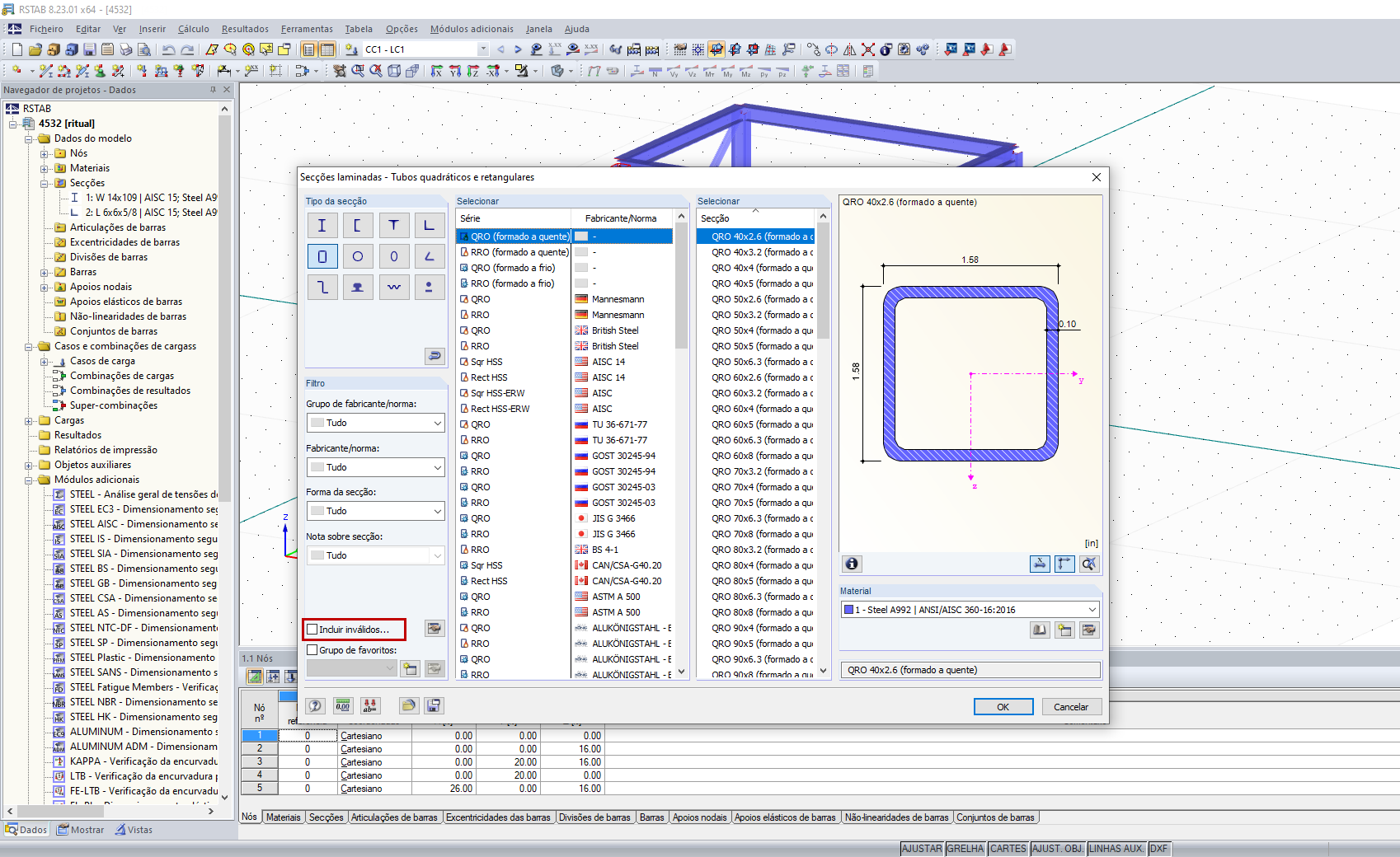Switch to the Materiais table tab

point(283,817)
